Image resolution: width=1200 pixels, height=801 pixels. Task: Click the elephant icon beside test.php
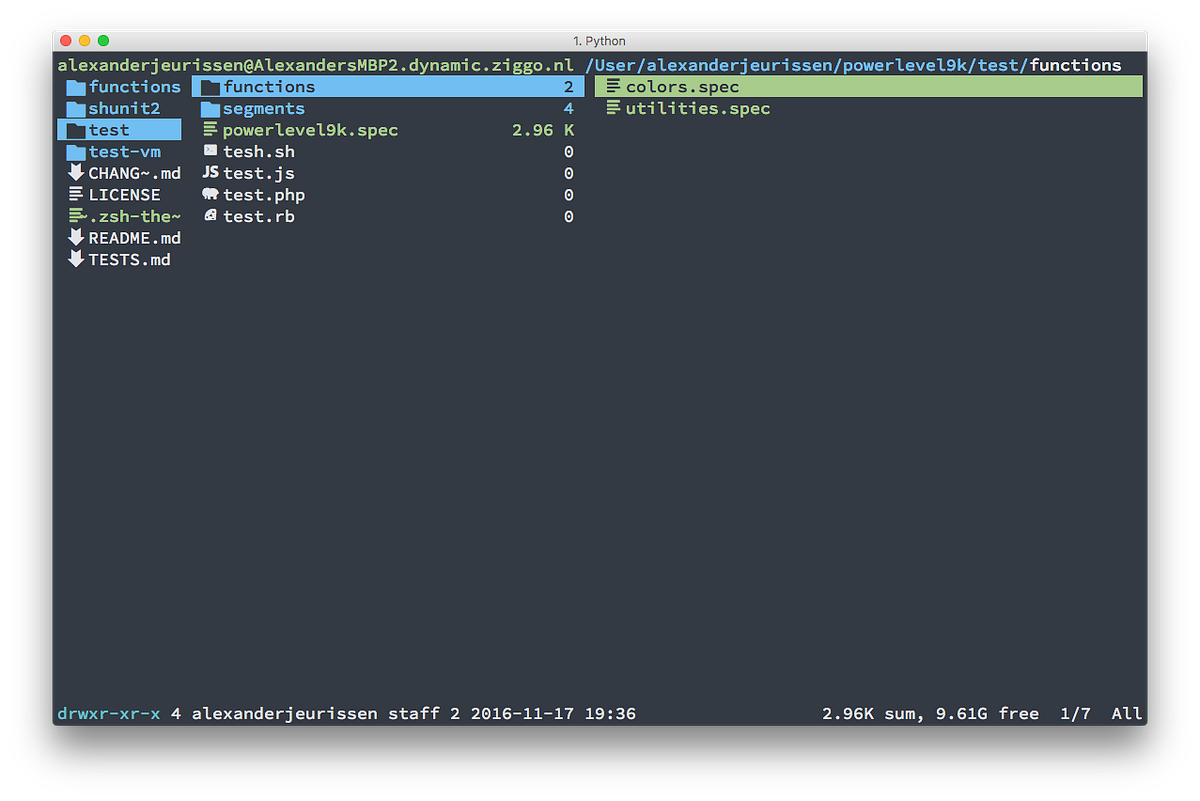[x=210, y=194]
